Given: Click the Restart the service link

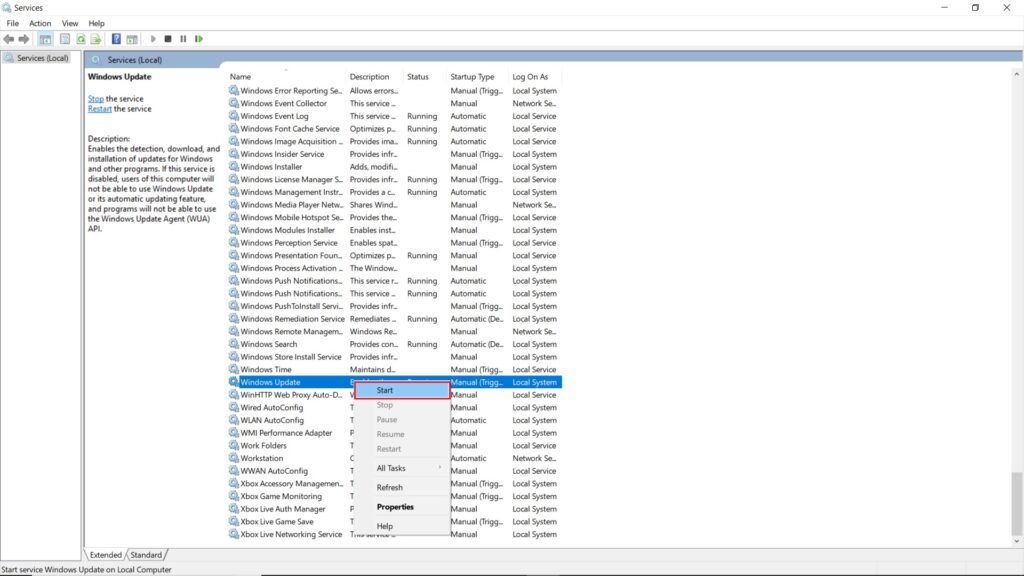Looking at the screenshot, I should tap(100, 109).
